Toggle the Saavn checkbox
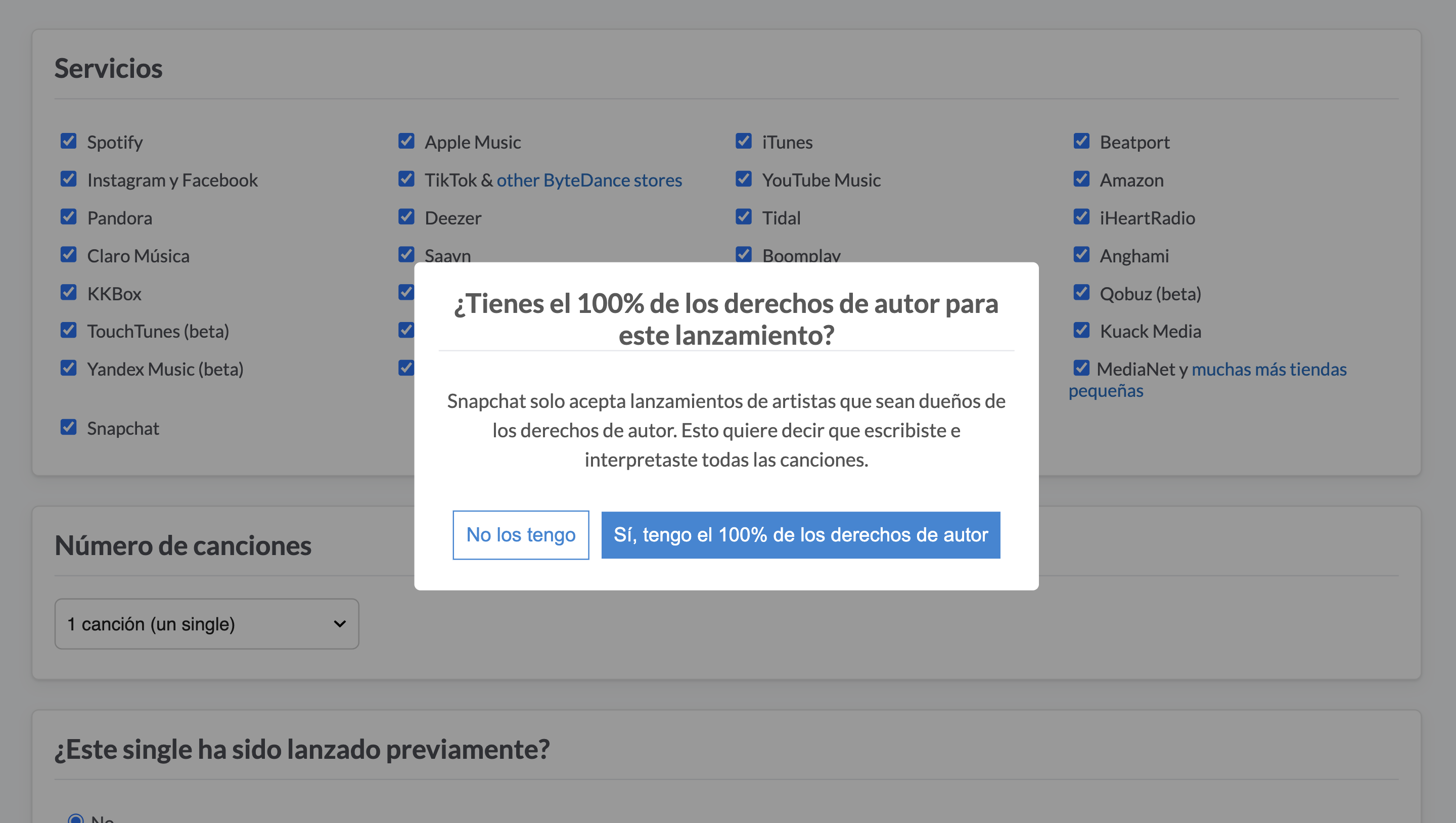 (406, 254)
